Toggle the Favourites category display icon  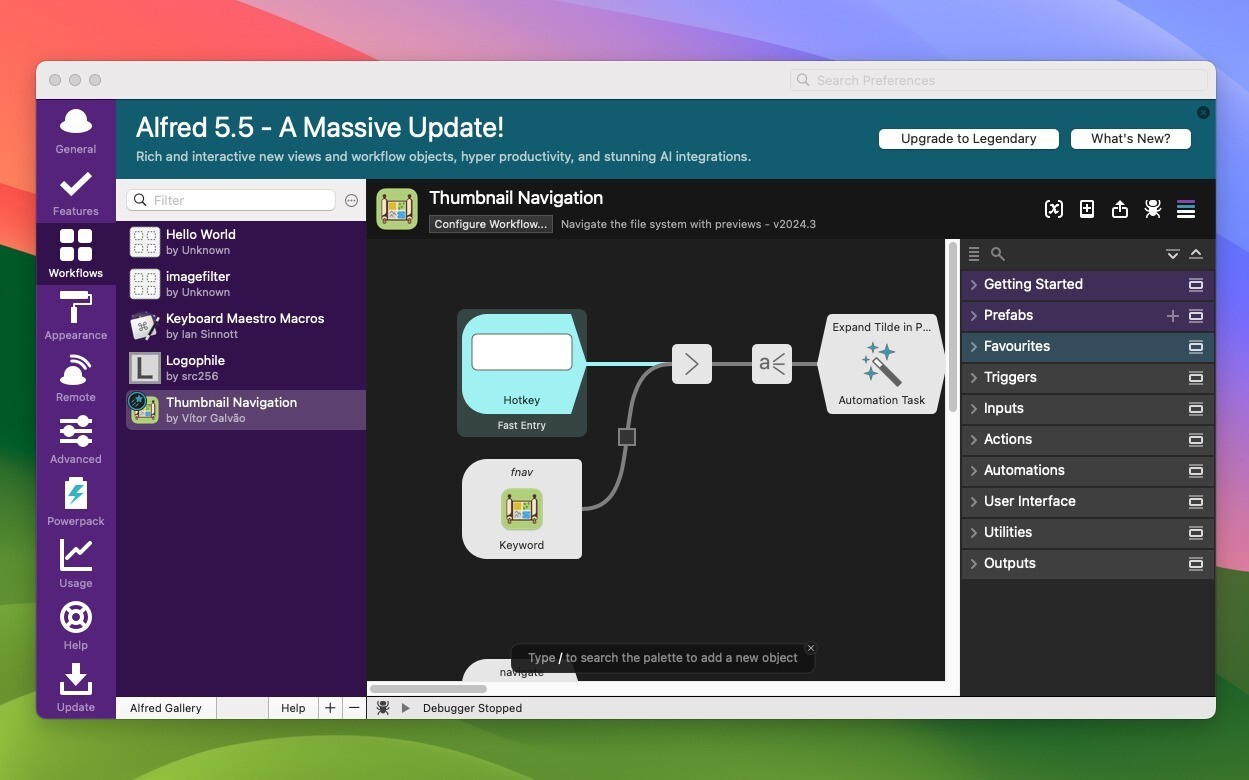(x=1196, y=346)
